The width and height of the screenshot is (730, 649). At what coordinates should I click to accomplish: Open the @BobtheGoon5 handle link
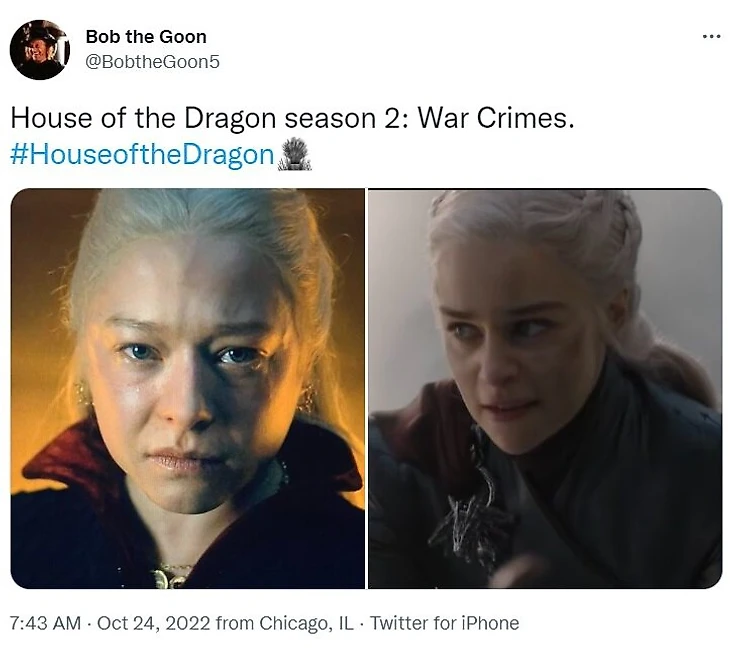tap(152, 62)
